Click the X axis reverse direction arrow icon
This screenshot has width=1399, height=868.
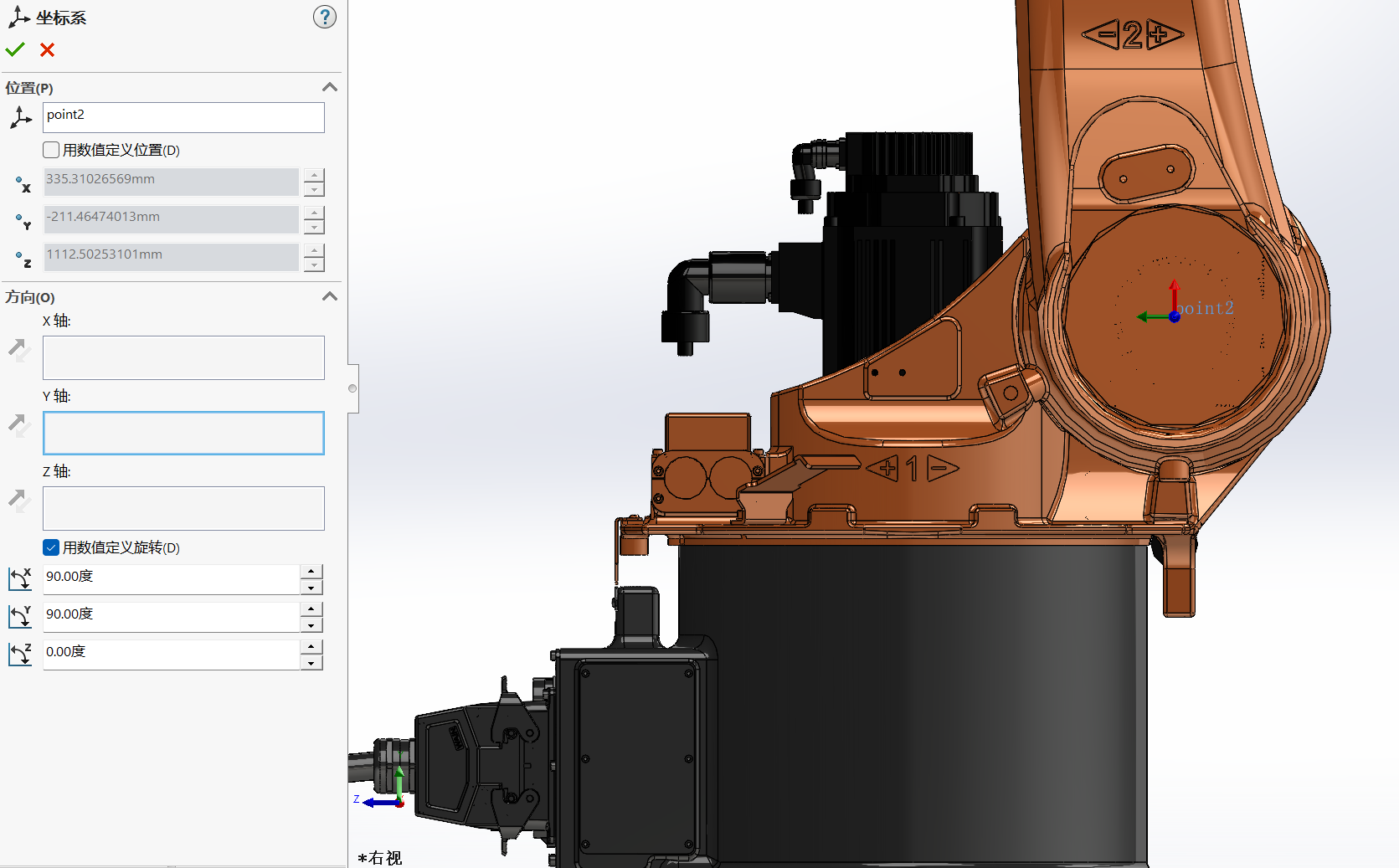click(19, 349)
